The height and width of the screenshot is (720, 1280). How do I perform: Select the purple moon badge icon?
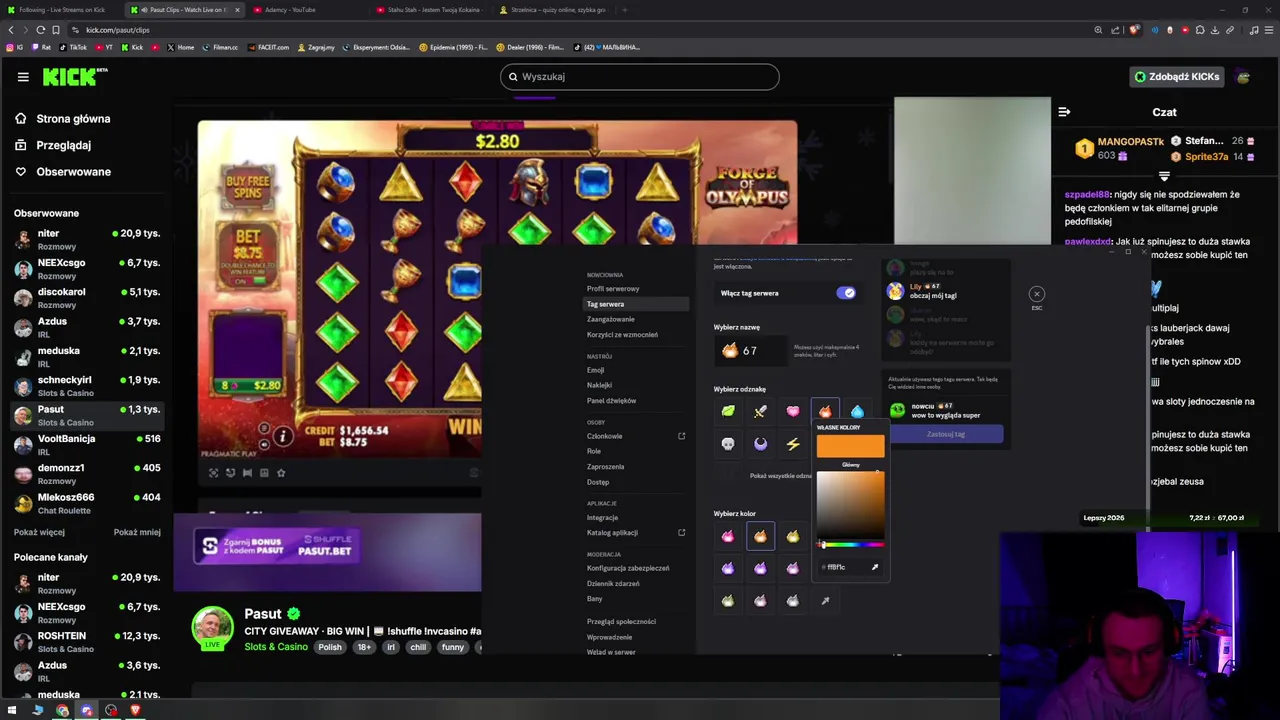[760, 443]
